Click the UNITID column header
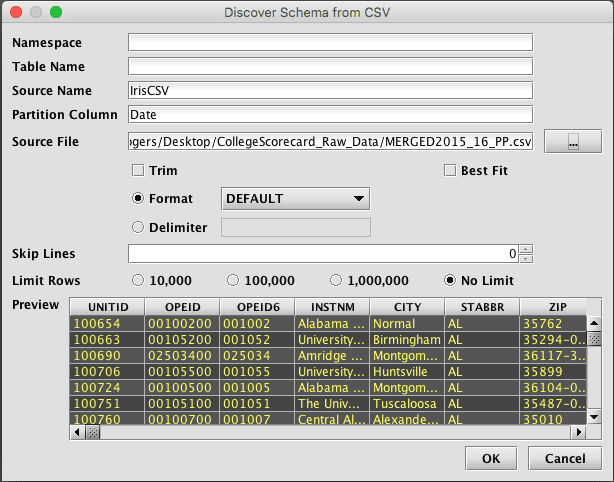 [x=107, y=307]
